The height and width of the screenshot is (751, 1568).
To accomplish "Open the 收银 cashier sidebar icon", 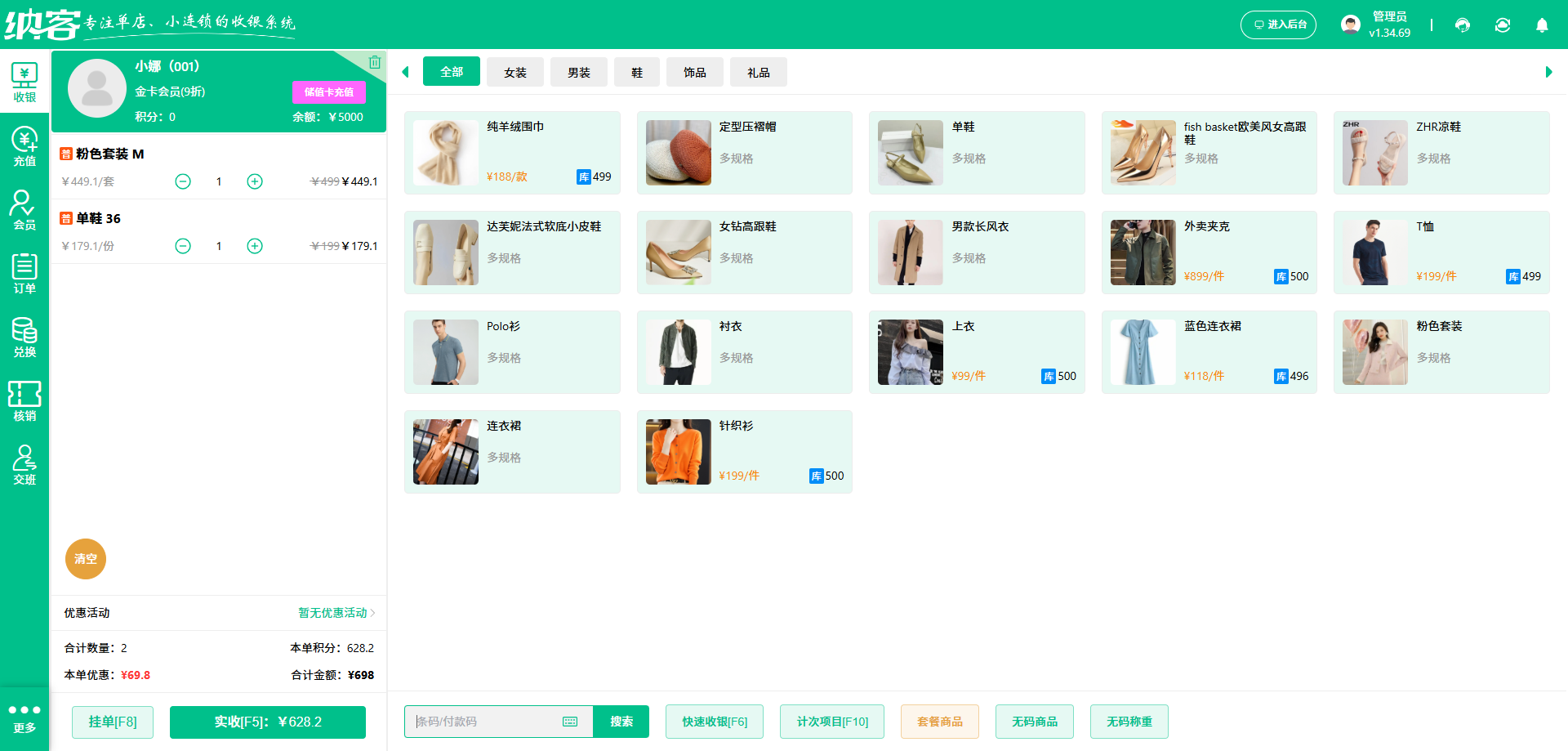I will 24,83.
